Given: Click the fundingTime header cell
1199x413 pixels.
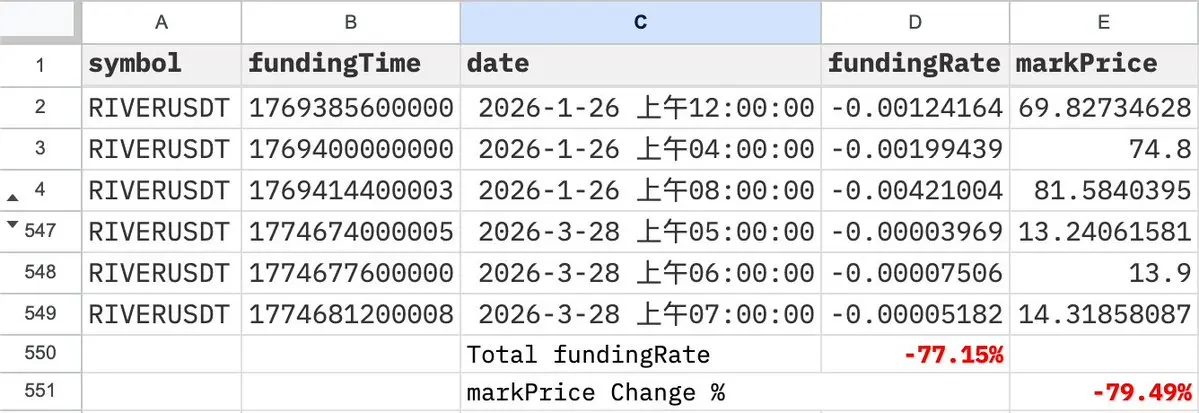Looking at the screenshot, I should [350, 65].
